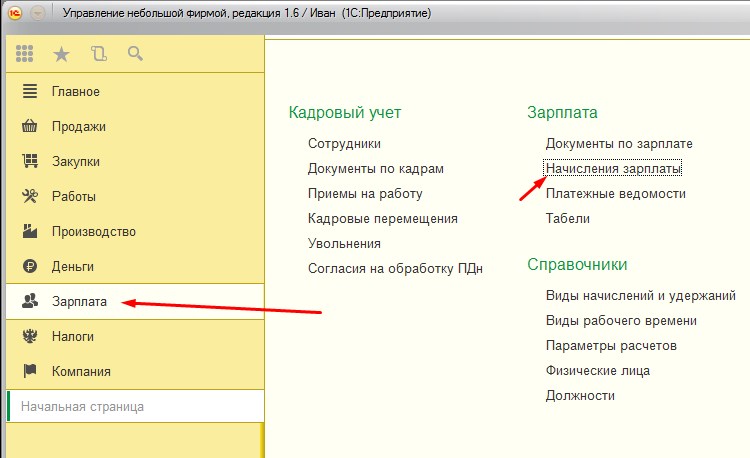Switch to the Закупки section
This screenshot has height=458, width=750.
pyautogui.click(x=76, y=162)
